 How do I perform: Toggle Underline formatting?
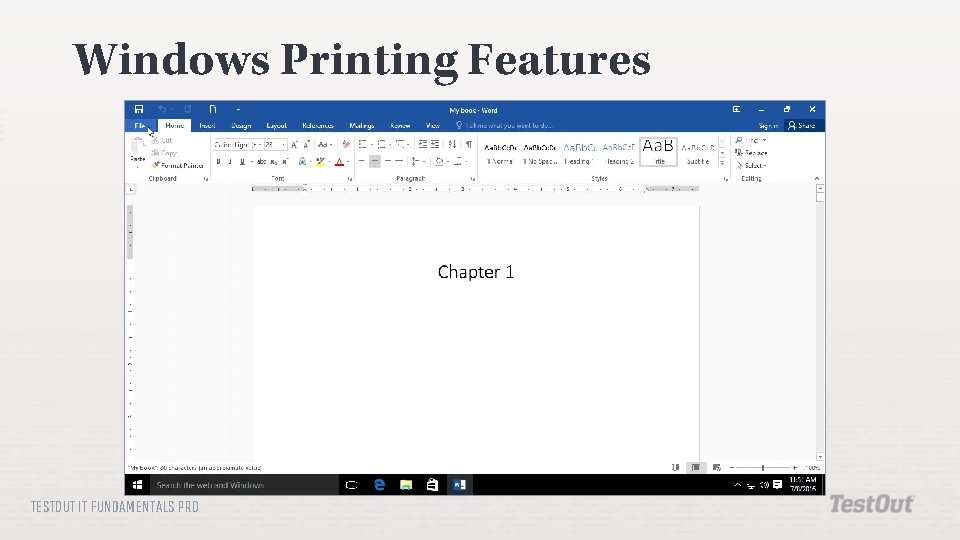coord(242,162)
